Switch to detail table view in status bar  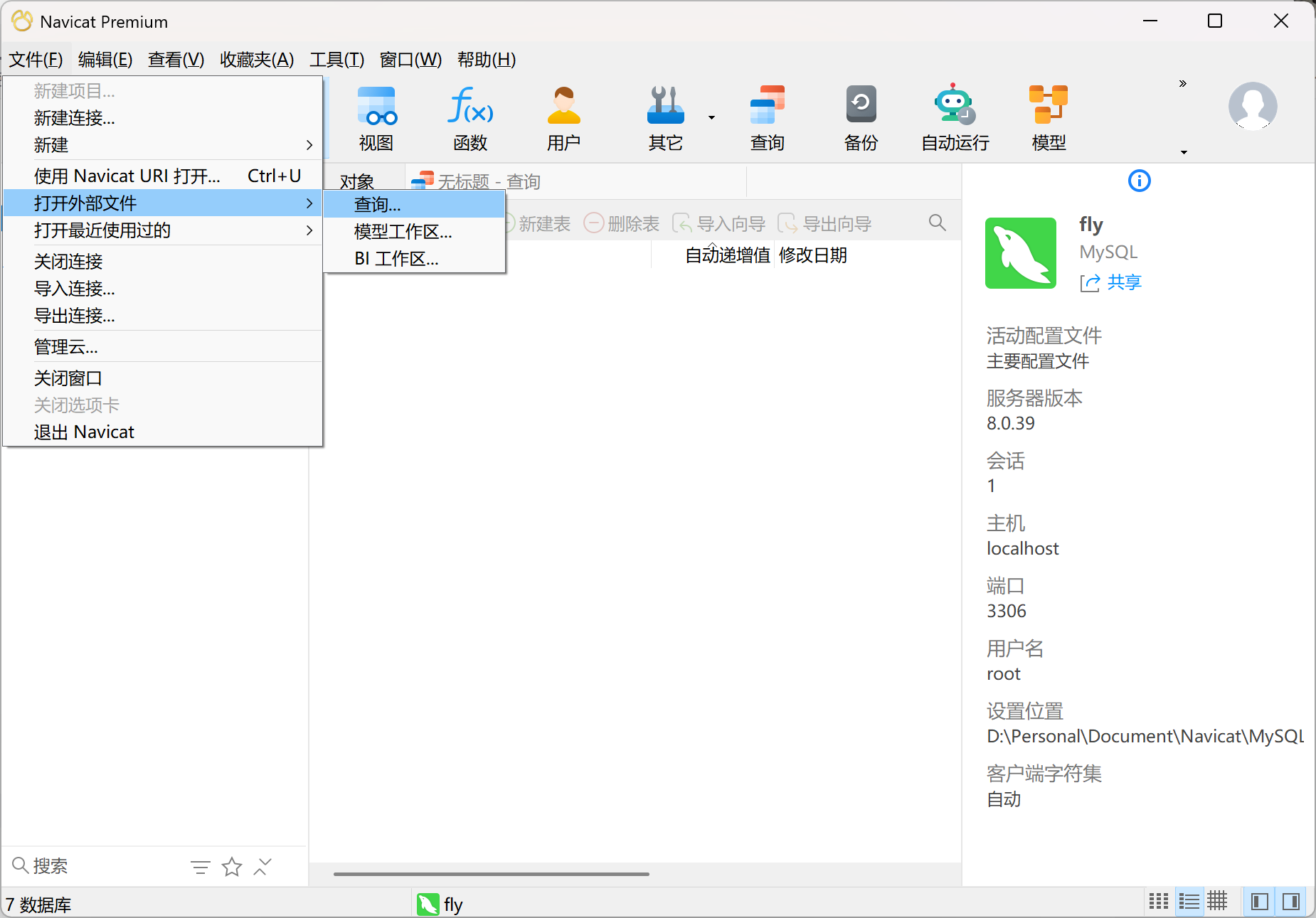(1217, 902)
